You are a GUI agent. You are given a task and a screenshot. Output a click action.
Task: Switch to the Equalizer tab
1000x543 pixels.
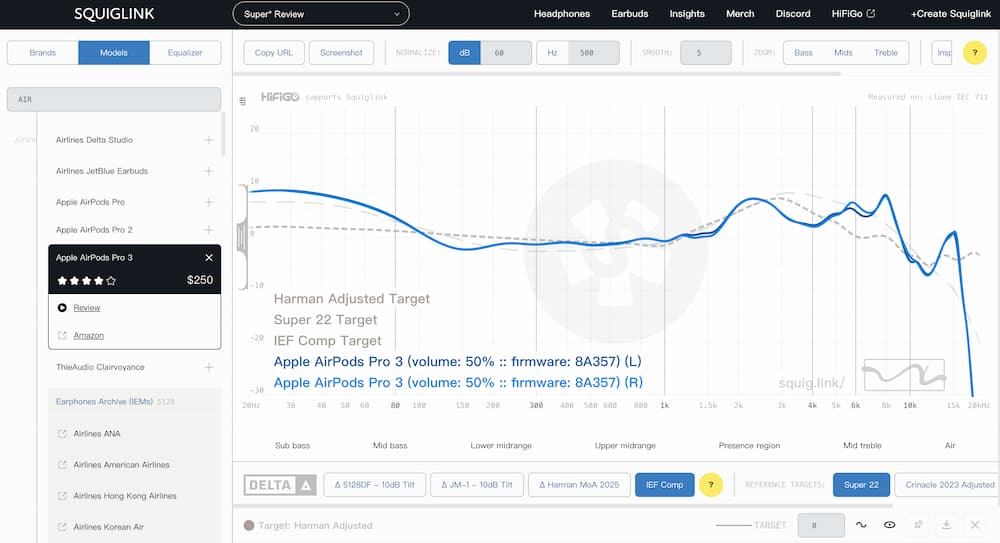[185, 53]
